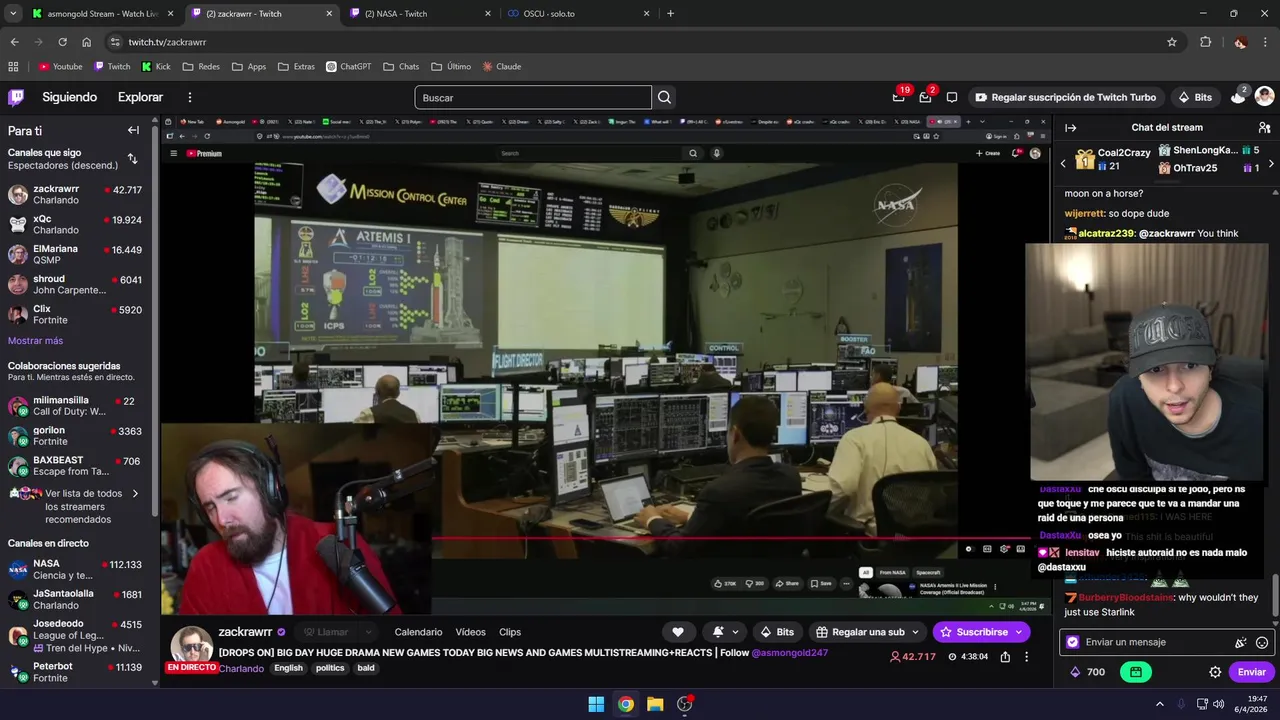Click the Buscar search field
1280x720 pixels.
pyautogui.click(x=533, y=97)
